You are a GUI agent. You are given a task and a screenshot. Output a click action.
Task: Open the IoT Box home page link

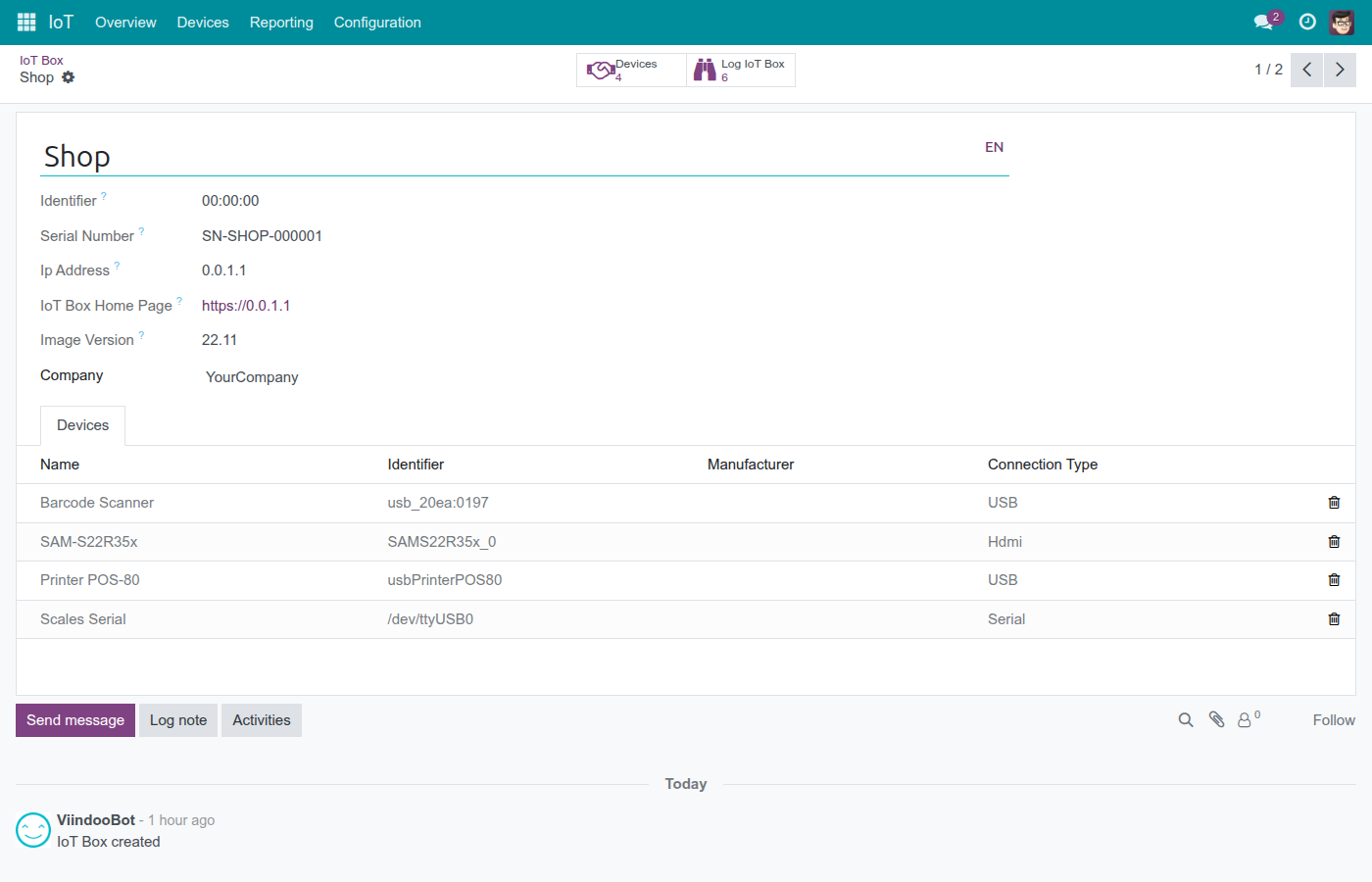[x=246, y=306]
